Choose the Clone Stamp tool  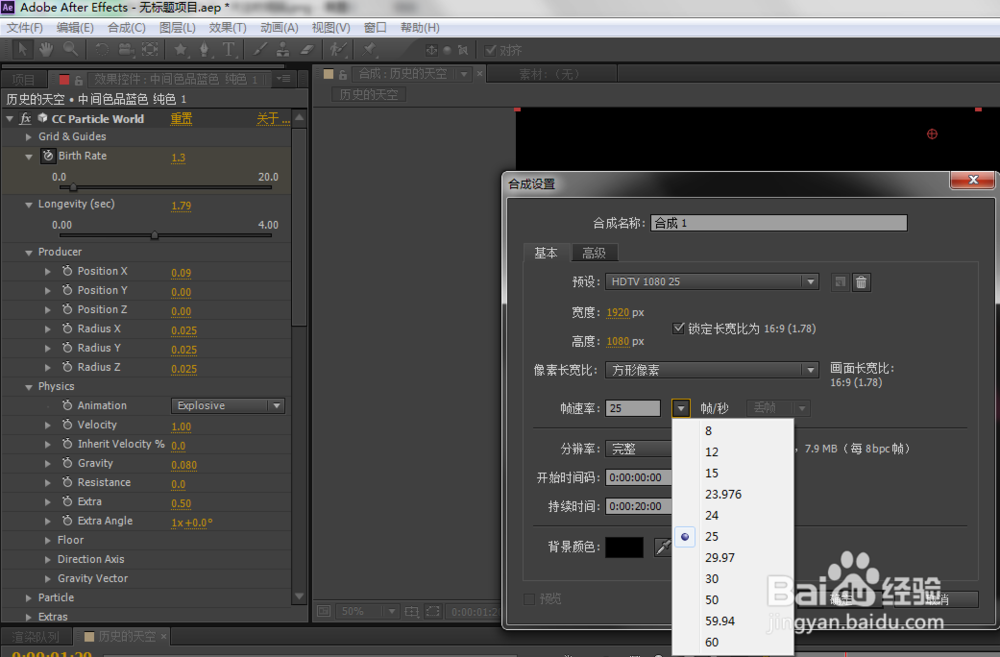(x=285, y=49)
